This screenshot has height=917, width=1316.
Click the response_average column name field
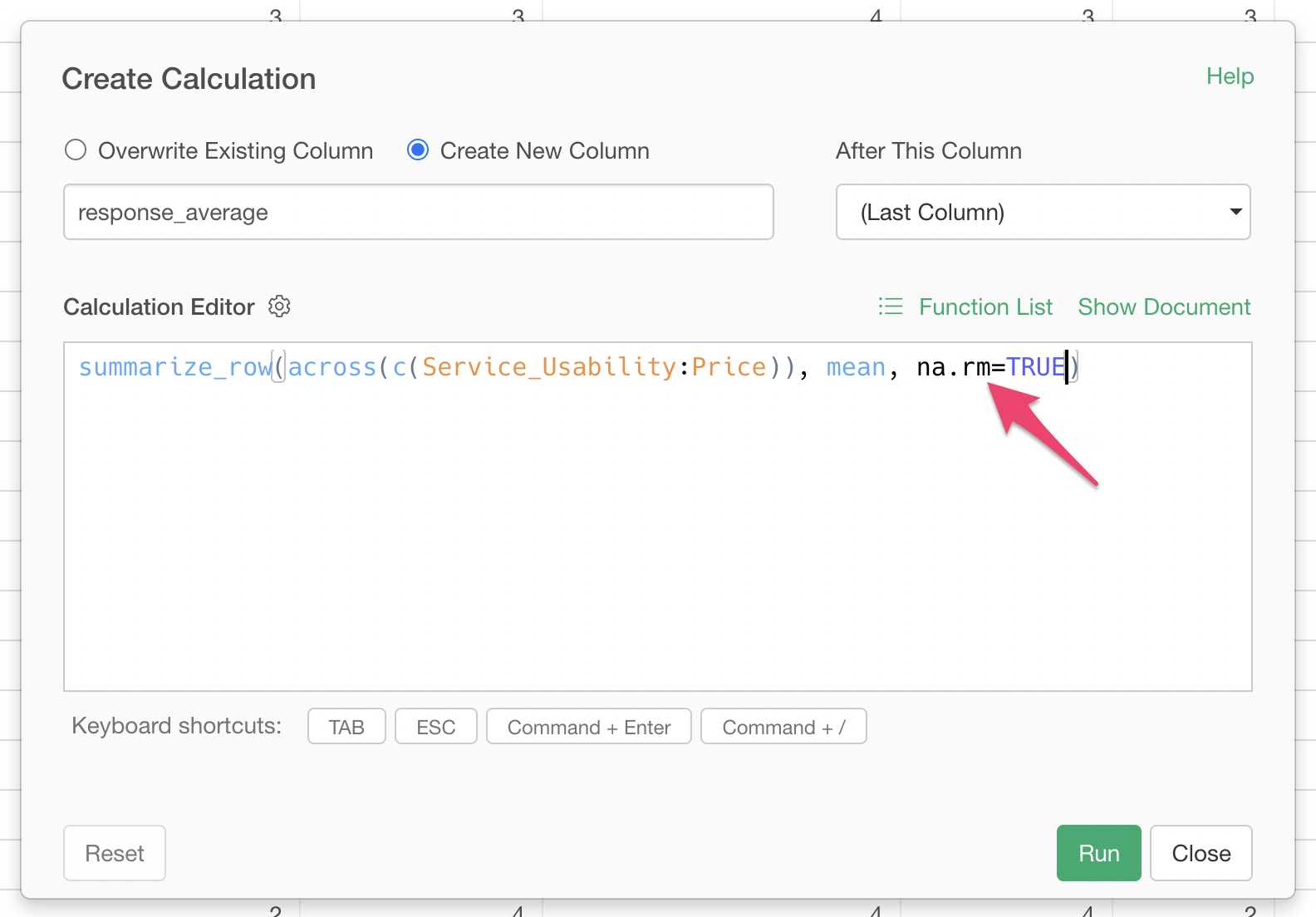418,213
